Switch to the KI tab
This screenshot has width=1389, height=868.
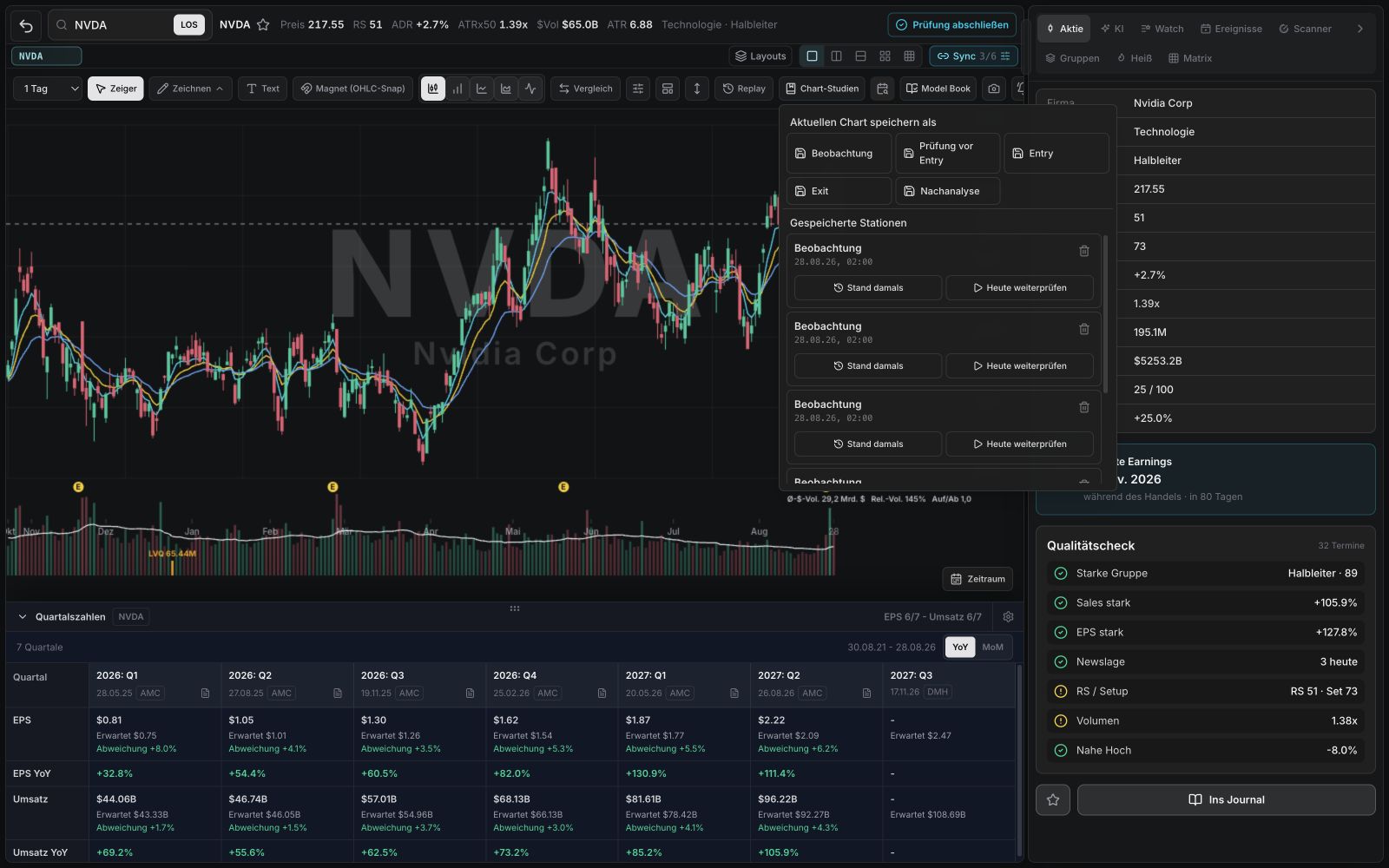coord(1112,29)
